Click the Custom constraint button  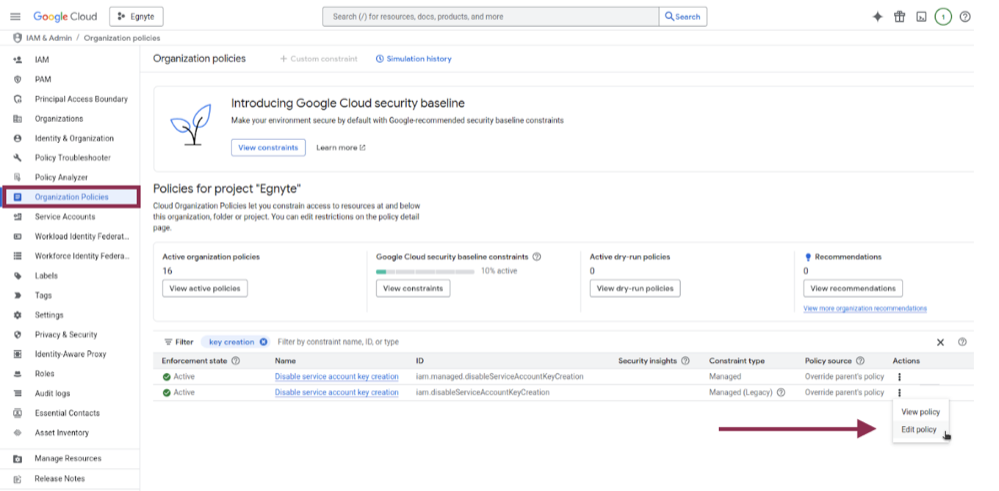pos(319,59)
